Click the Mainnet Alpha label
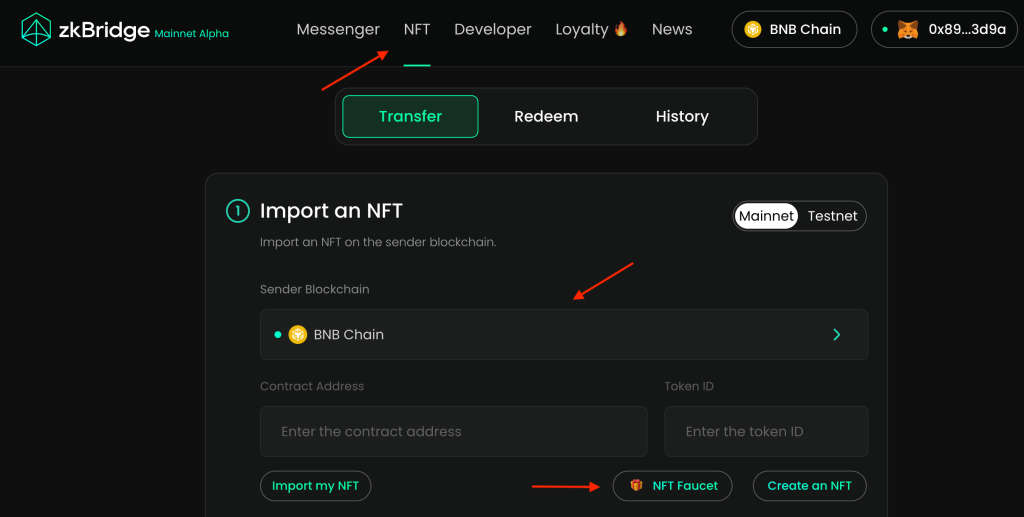The image size is (1024, 517). [x=191, y=33]
